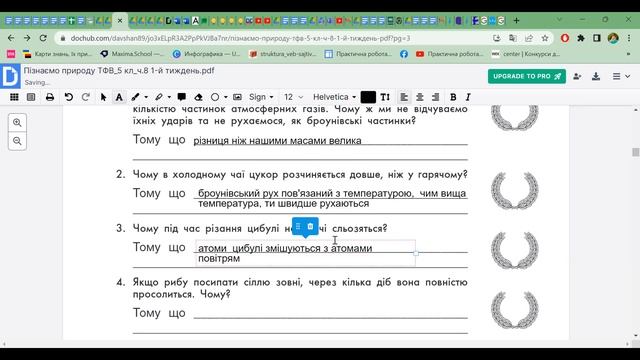Print the document with printer icon
This screenshot has height=360, width=640.
(50, 97)
